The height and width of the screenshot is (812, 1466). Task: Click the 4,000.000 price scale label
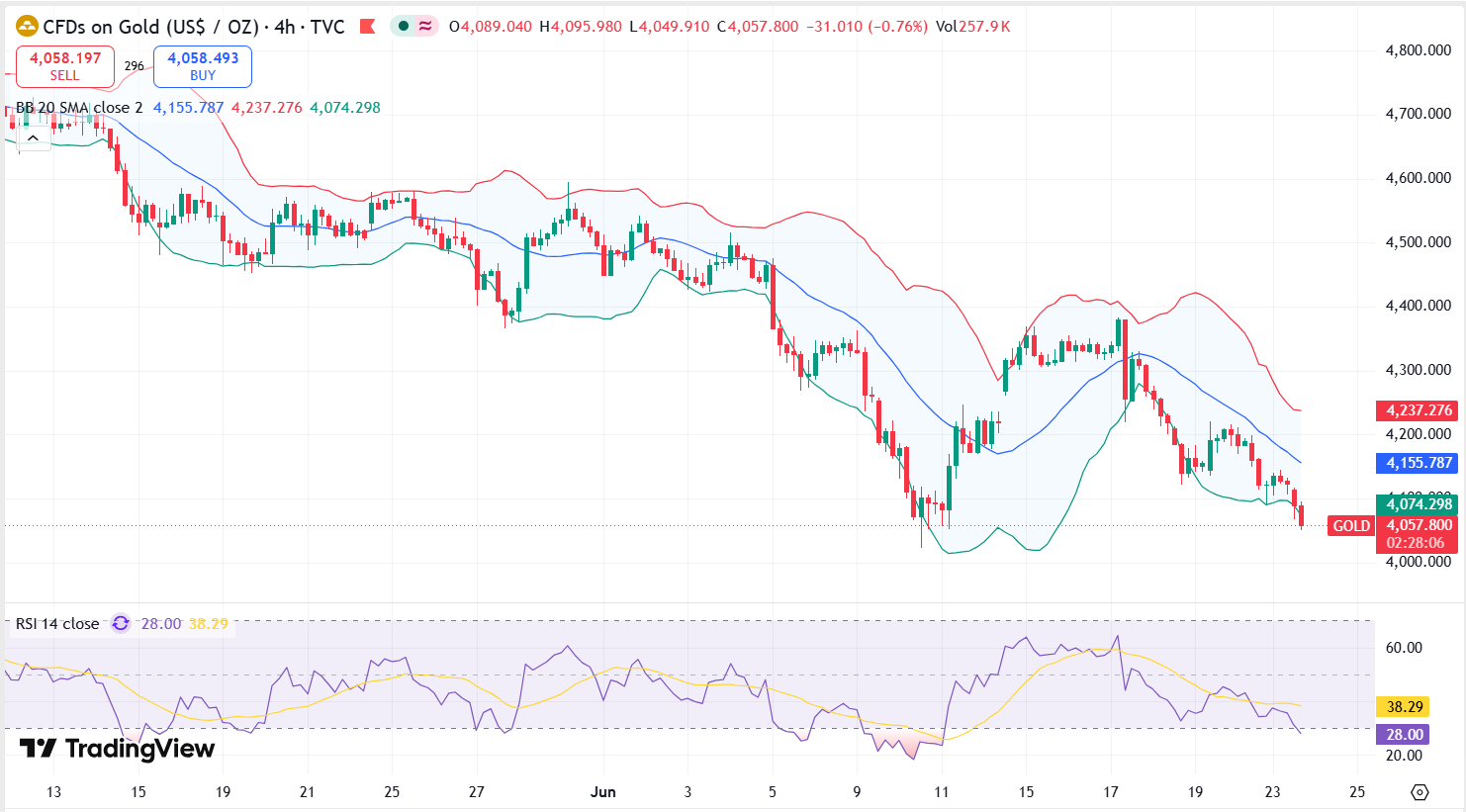click(1419, 562)
